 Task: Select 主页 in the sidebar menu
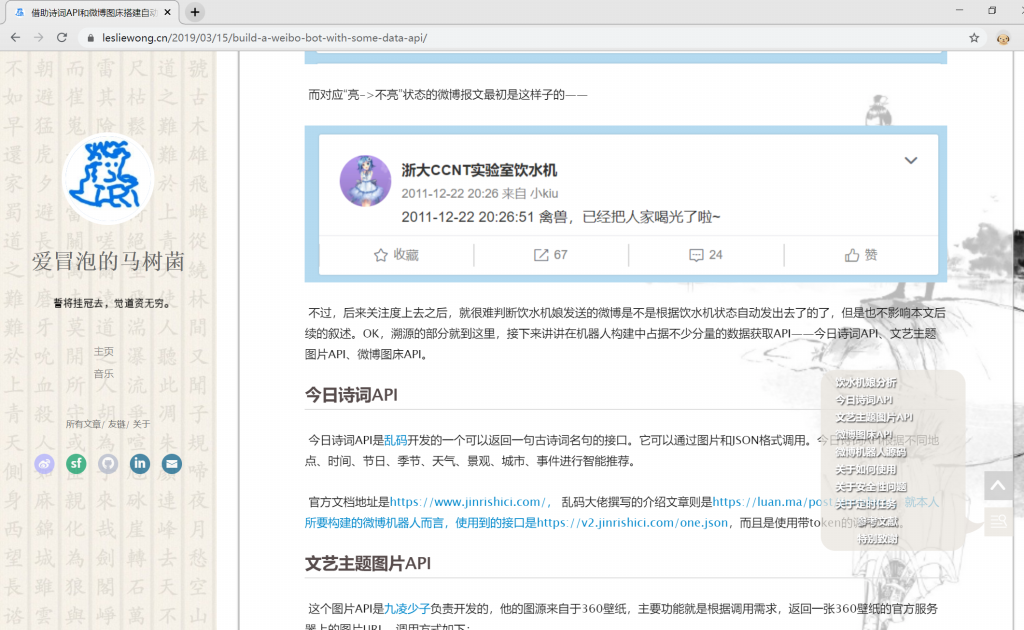pos(104,352)
